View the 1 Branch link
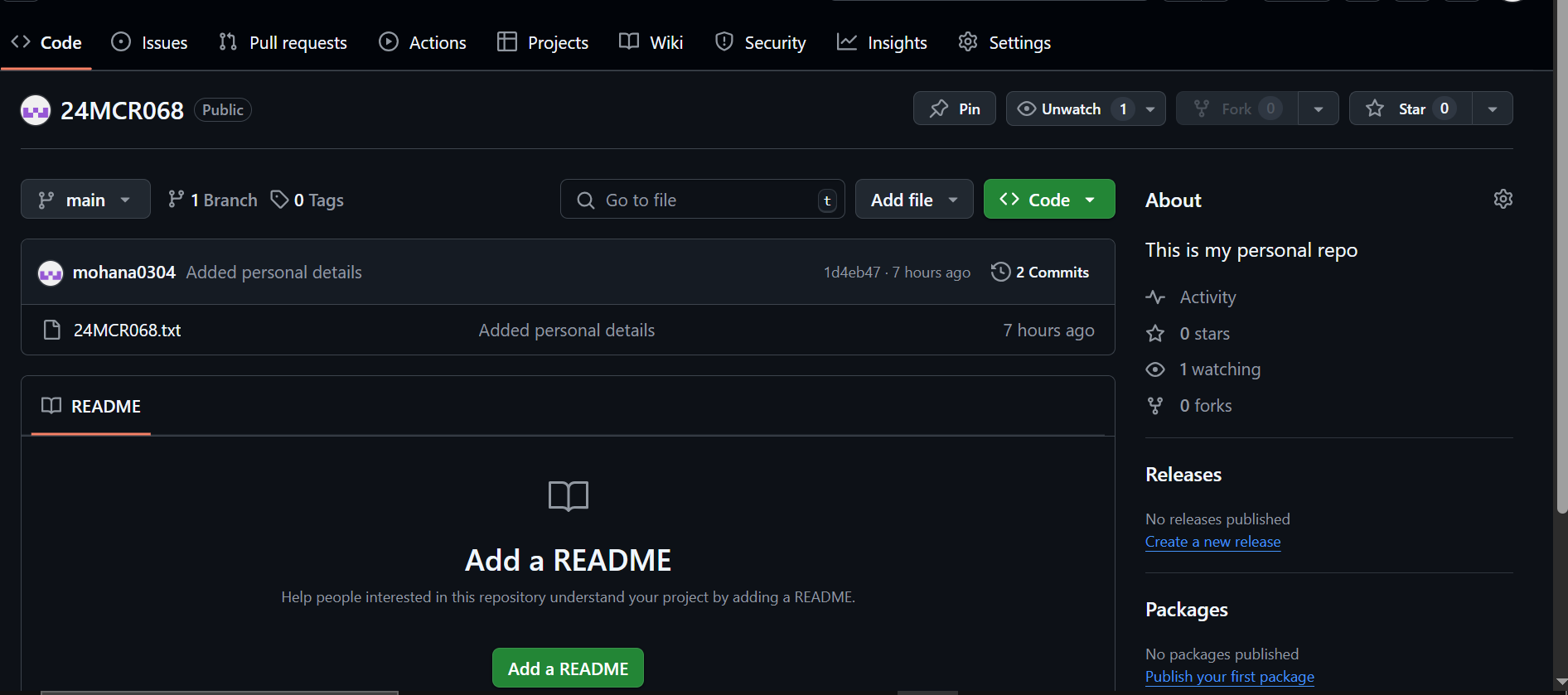 tap(212, 200)
